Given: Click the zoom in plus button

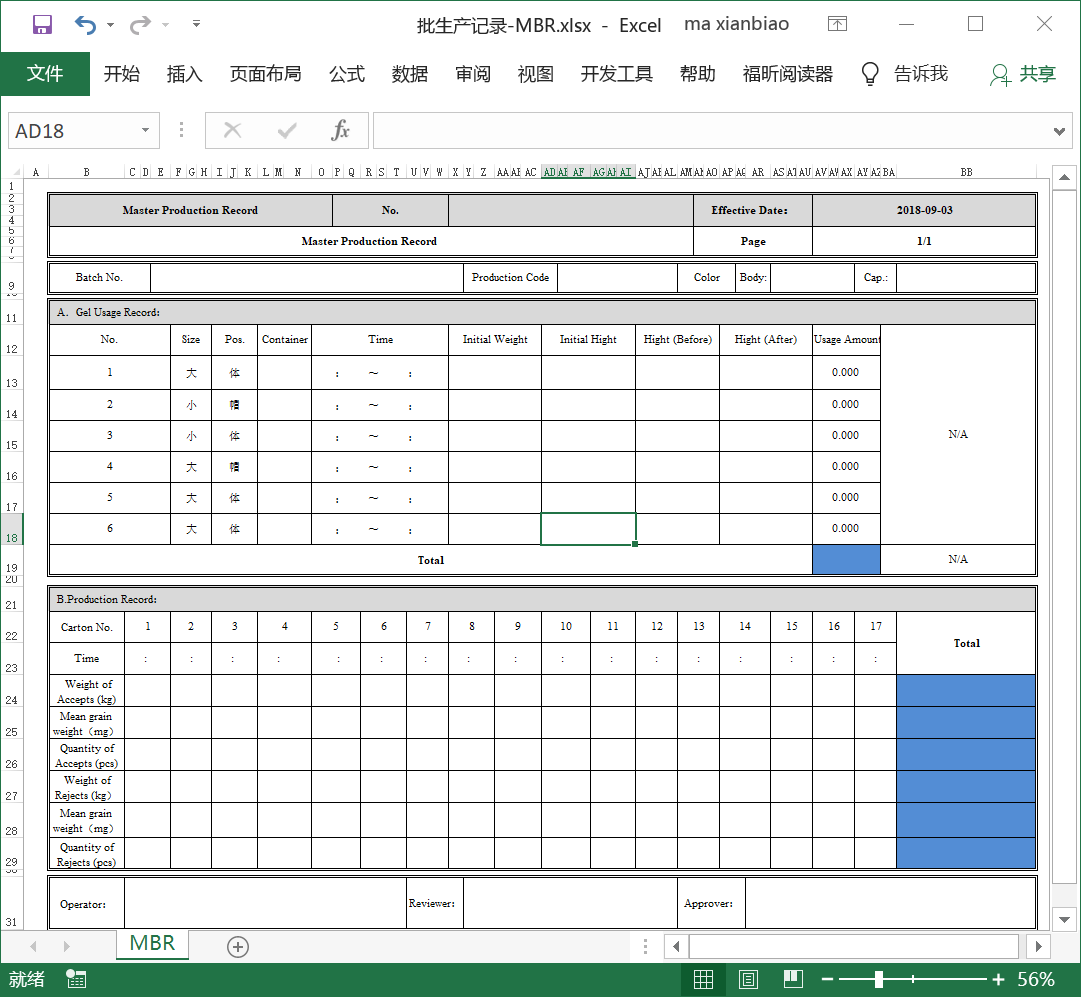Looking at the screenshot, I should coord(997,979).
